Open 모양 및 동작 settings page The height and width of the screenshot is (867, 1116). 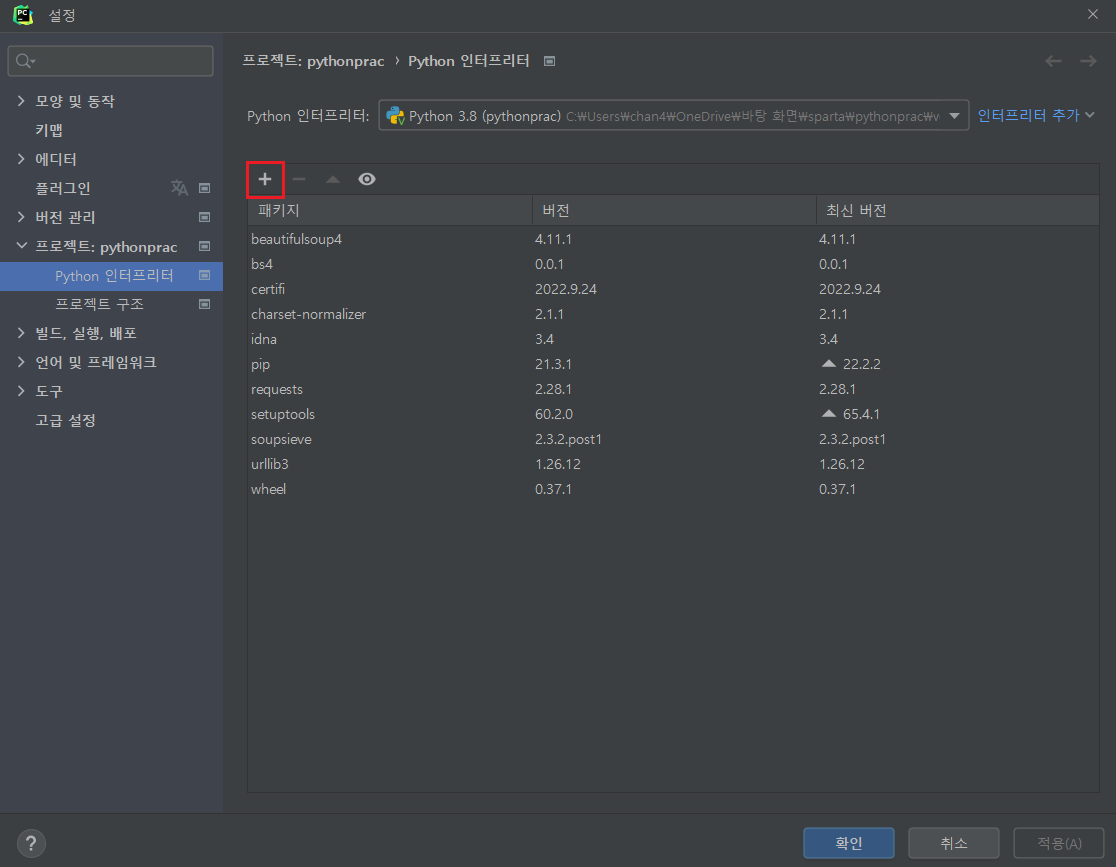75,101
